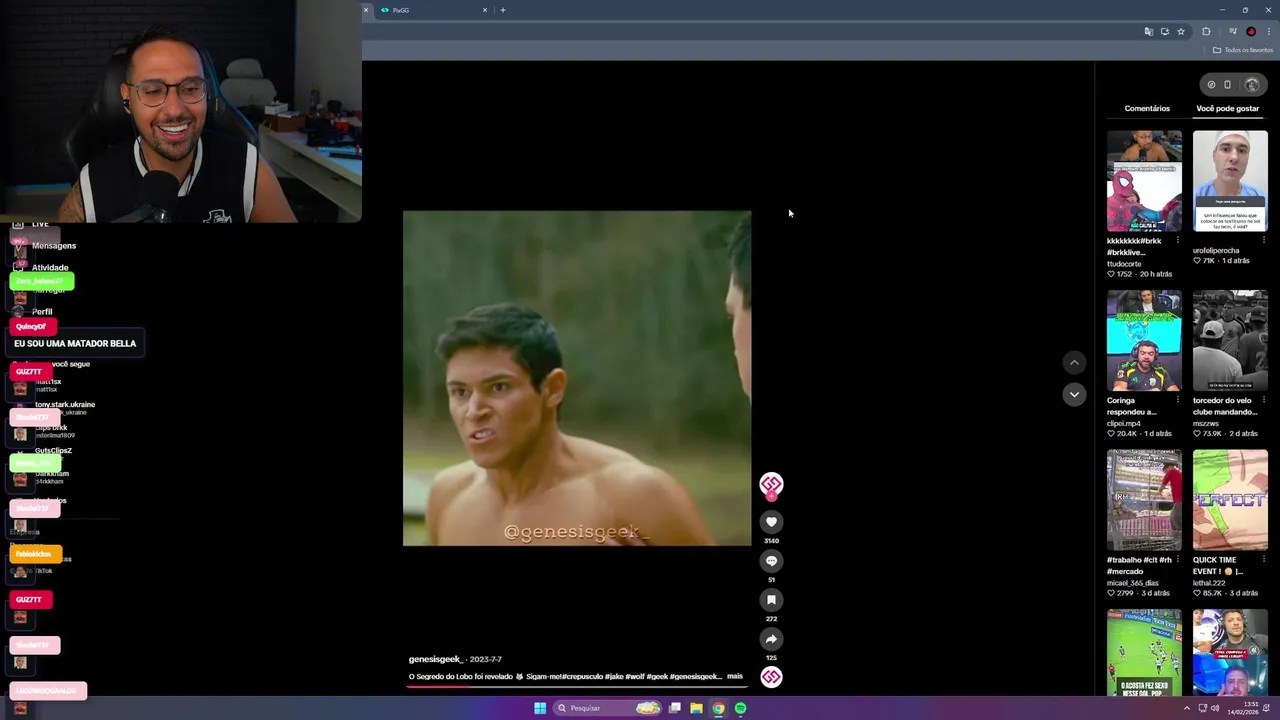Click the Chrome taskbar icon
Image resolution: width=1280 pixels, height=720 pixels.
point(718,708)
